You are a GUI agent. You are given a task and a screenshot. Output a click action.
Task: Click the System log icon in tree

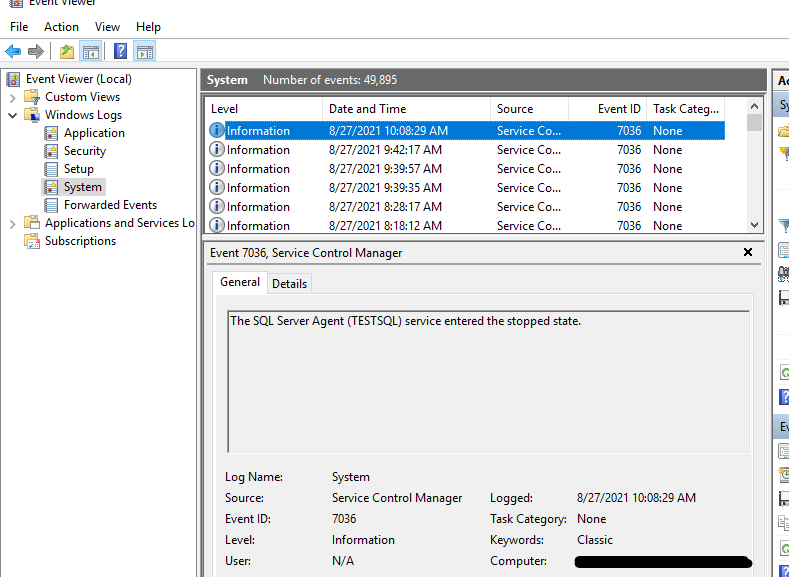(x=51, y=187)
